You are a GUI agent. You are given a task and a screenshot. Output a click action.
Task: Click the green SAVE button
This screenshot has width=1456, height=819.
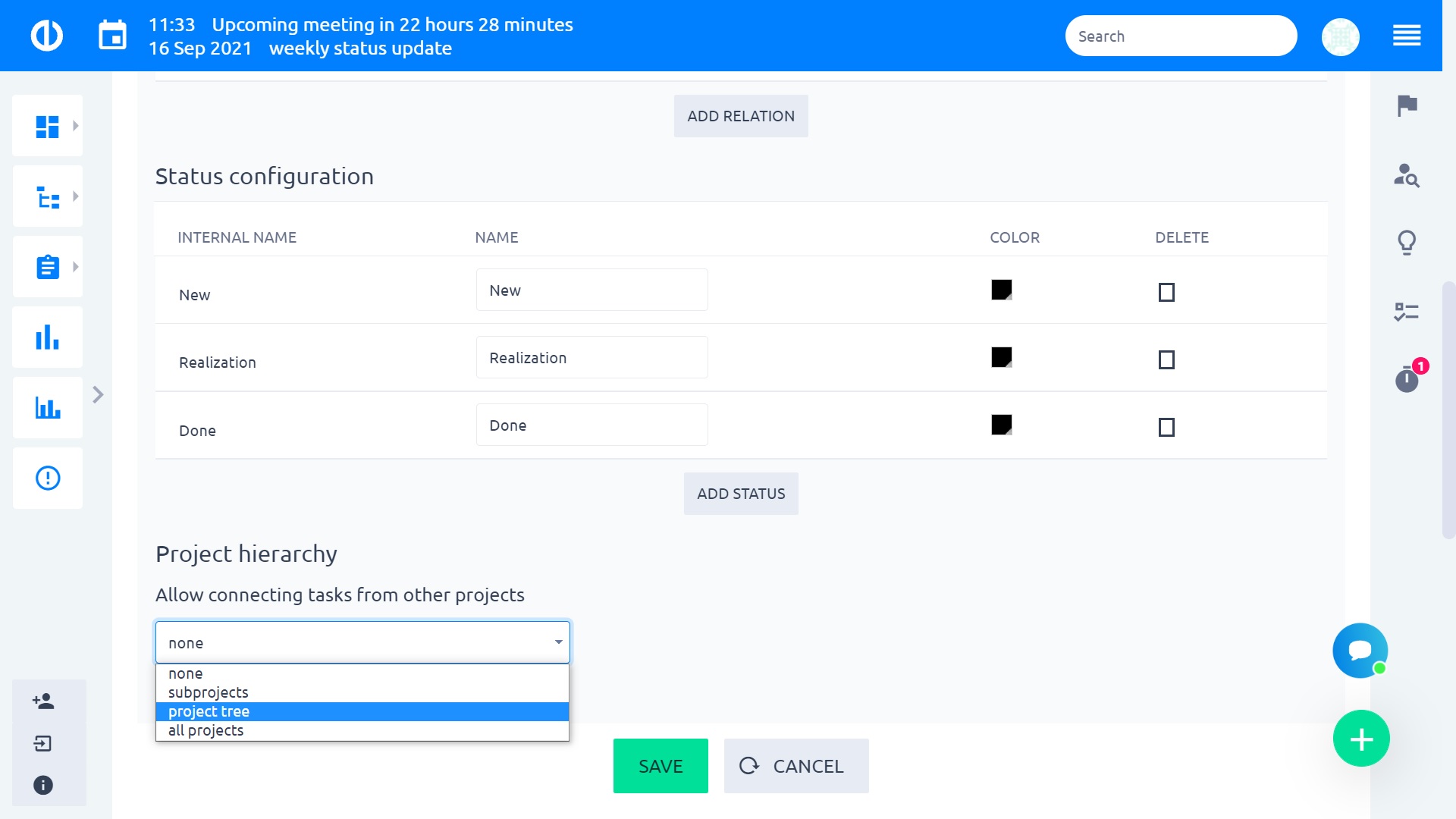tap(661, 766)
